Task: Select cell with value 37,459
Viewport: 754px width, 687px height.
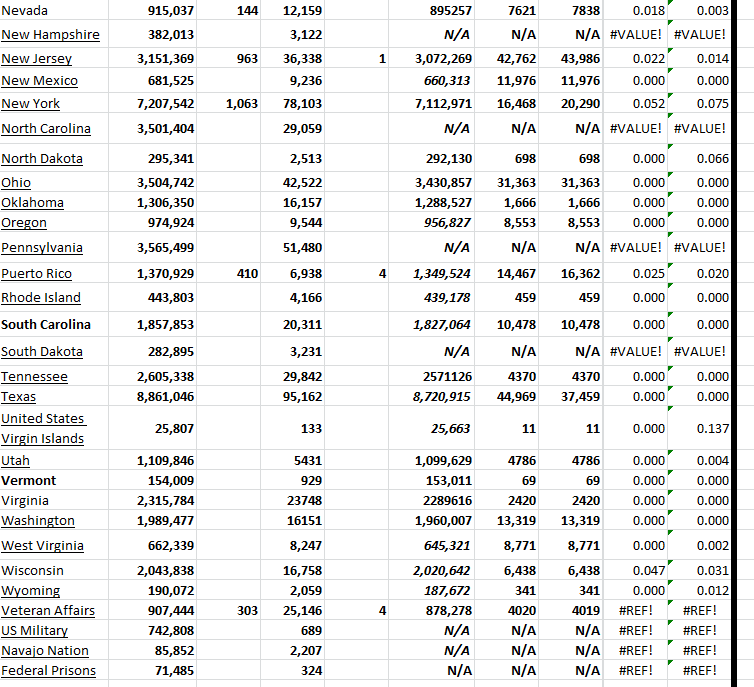Action: 570,397
